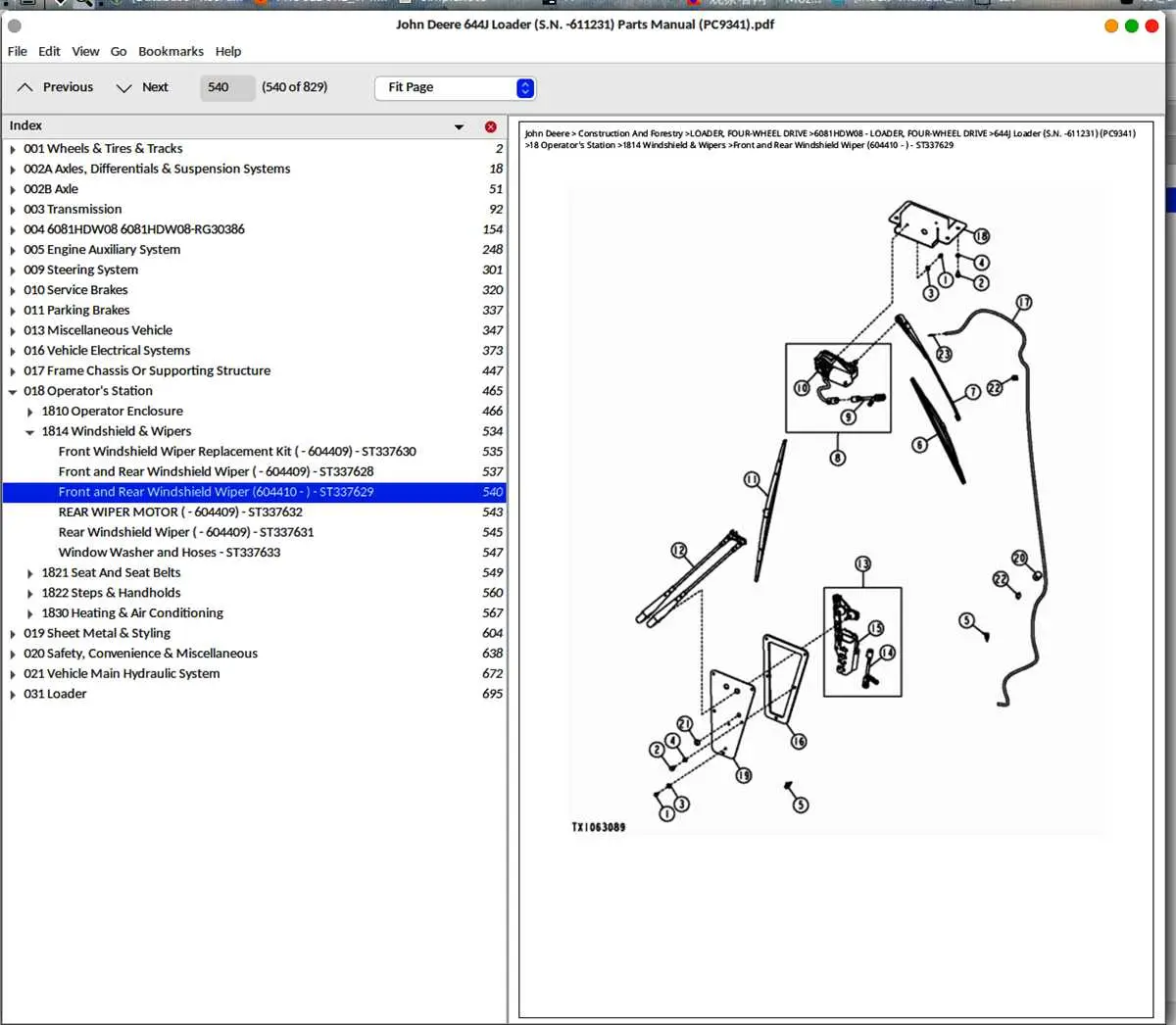Collapse 018 Operator's Station
This screenshot has width=1176, height=1025.
click(13, 391)
